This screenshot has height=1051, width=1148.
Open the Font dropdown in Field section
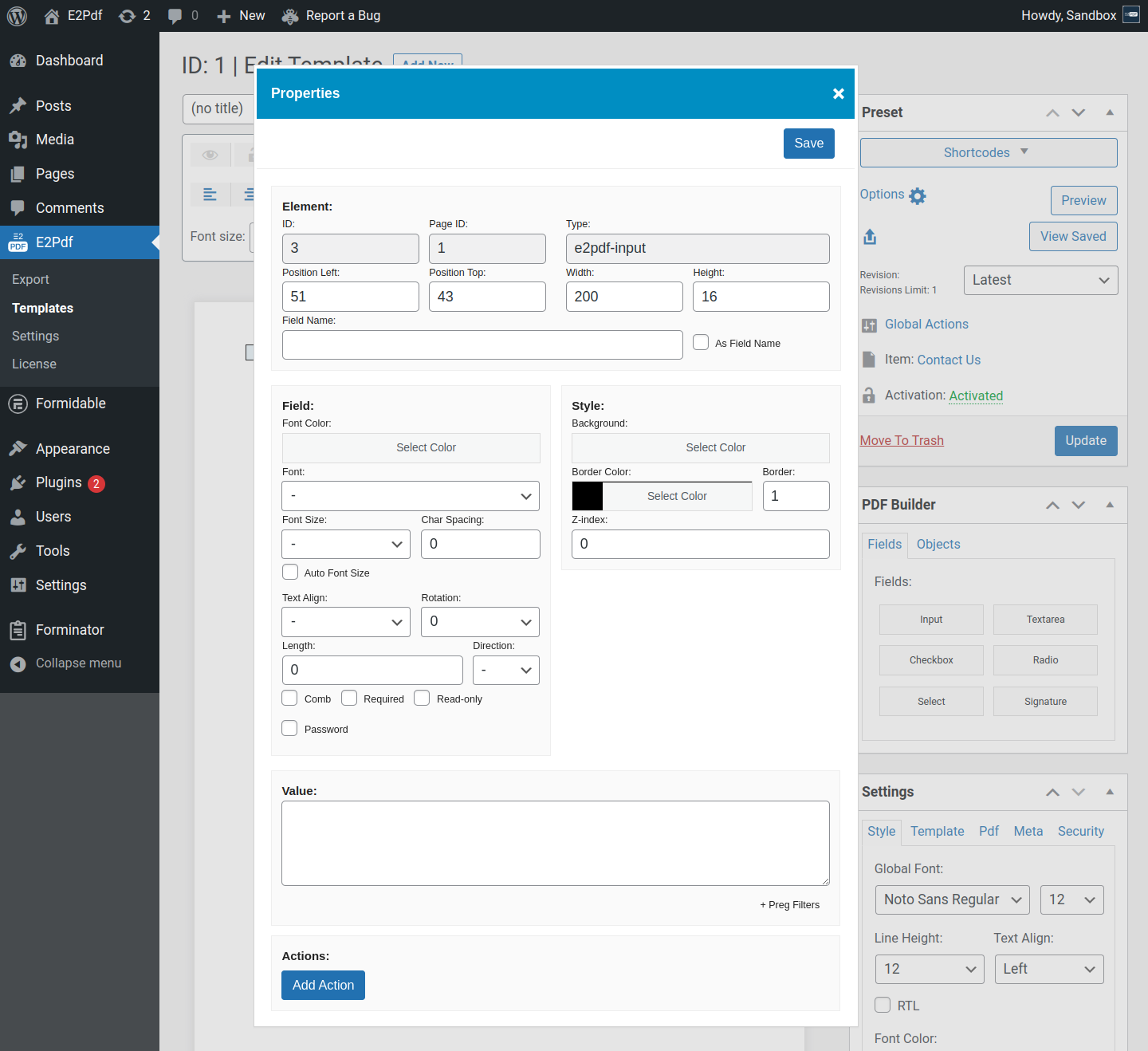[411, 496]
